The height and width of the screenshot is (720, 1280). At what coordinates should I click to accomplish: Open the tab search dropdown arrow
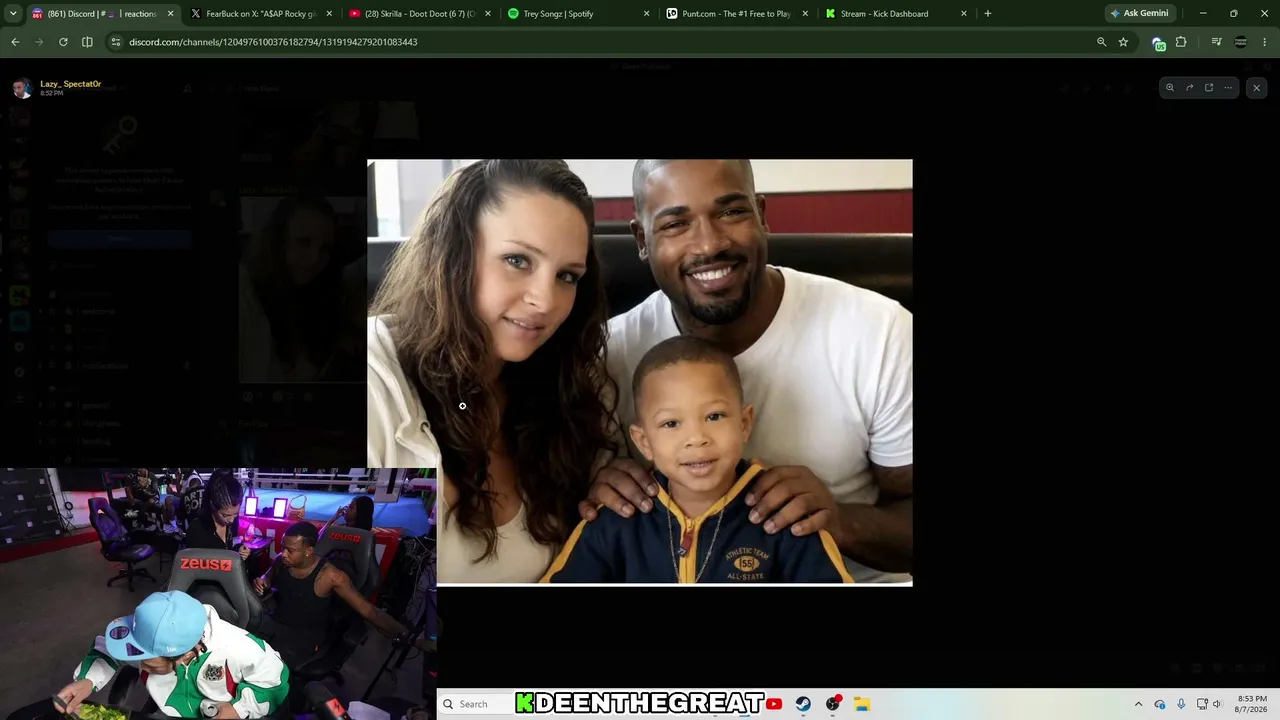[13, 14]
